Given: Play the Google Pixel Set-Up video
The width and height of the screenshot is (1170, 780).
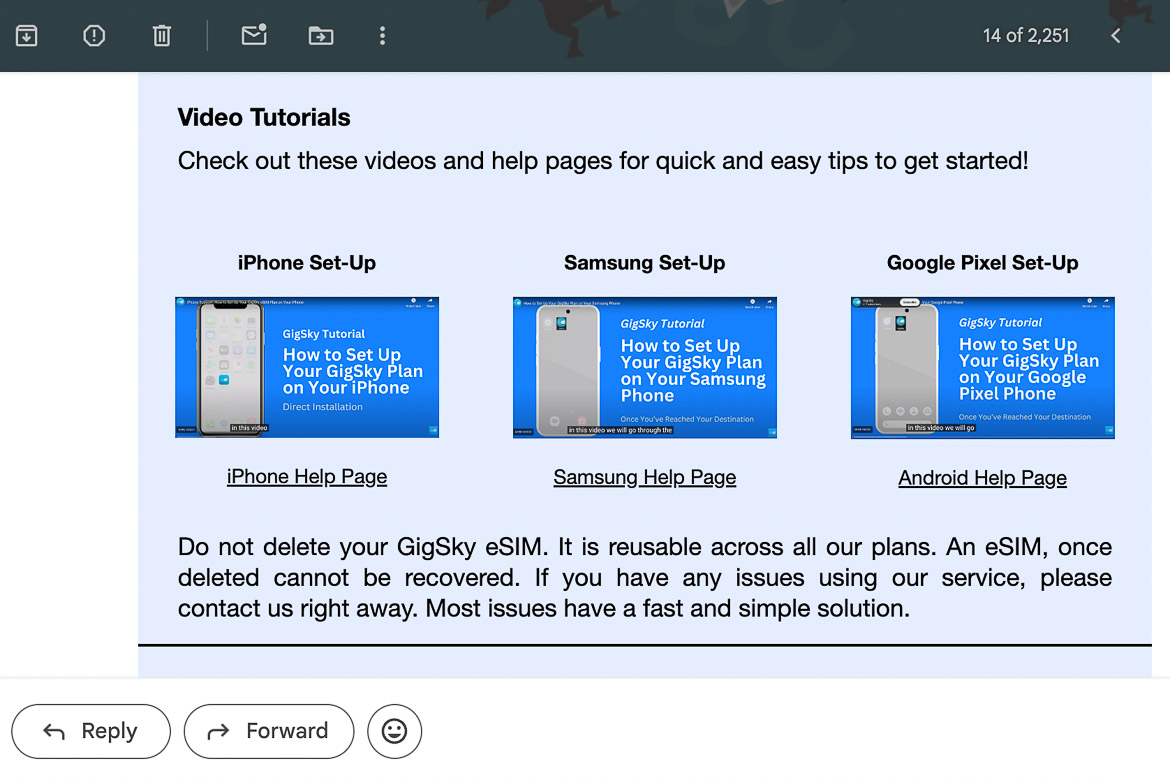Looking at the screenshot, I should [982, 367].
